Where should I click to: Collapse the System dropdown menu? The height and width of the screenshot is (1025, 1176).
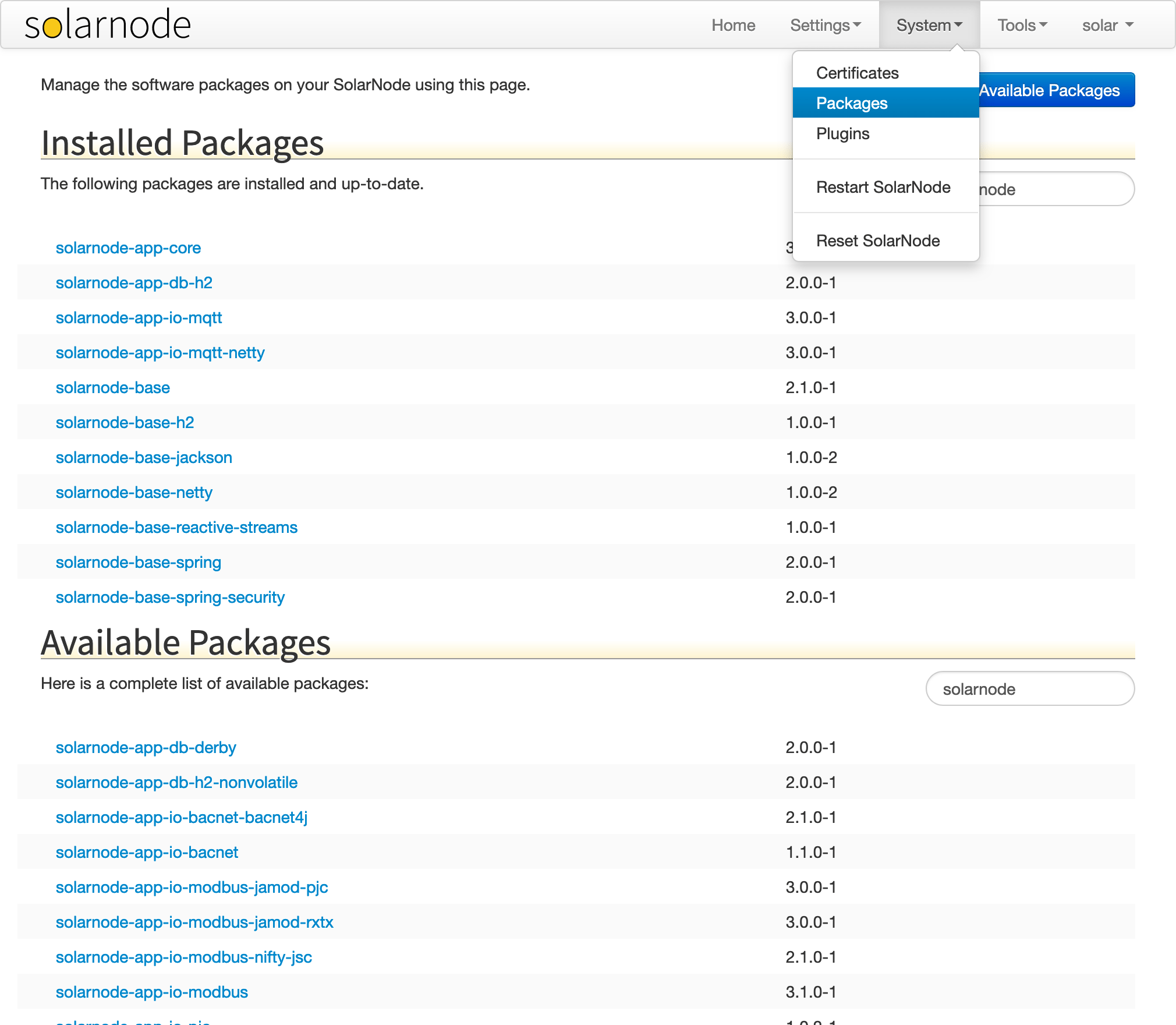(x=929, y=25)
